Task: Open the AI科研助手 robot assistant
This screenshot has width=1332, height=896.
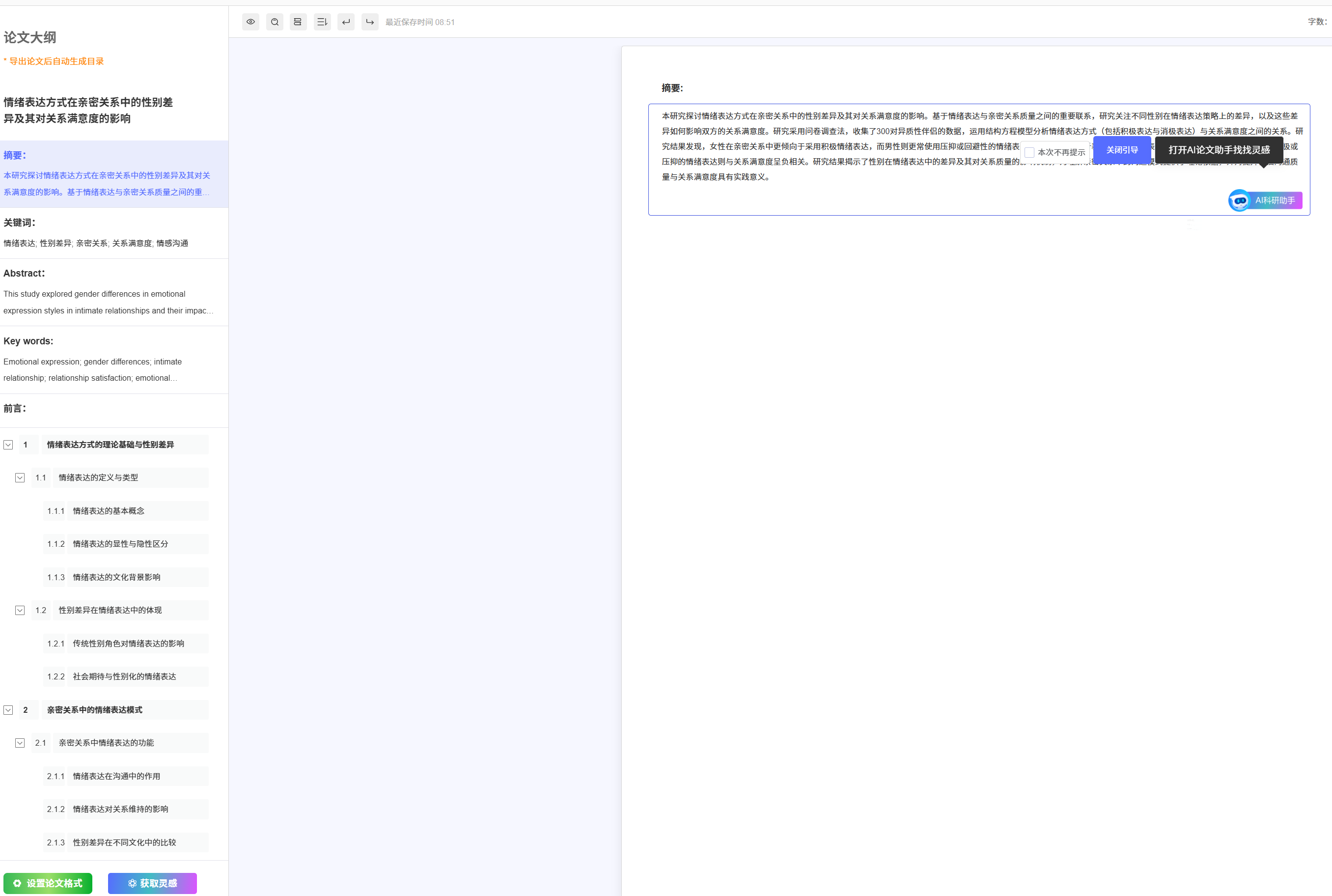Action: 1265,200
